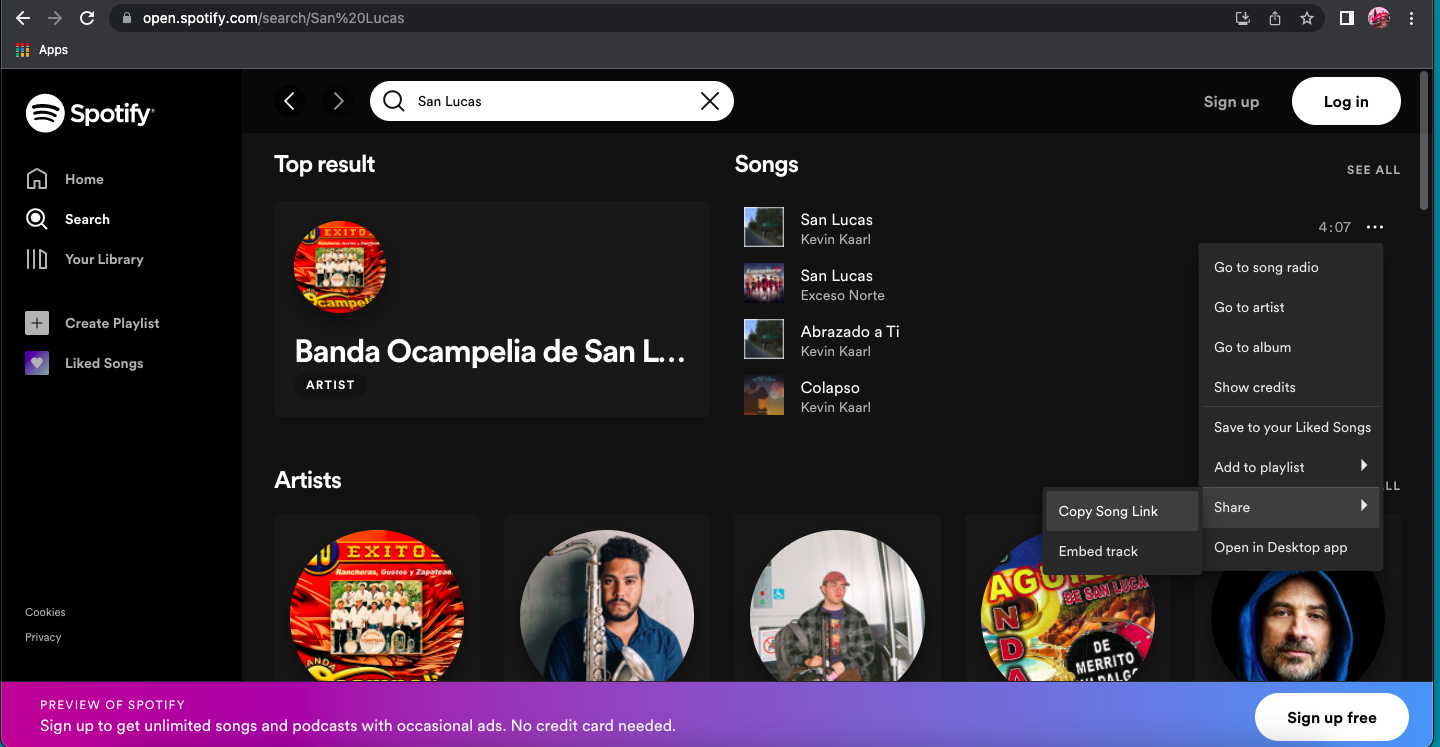Click the search input field
This screenshot has height=747, width=1440.
(551, 101)
